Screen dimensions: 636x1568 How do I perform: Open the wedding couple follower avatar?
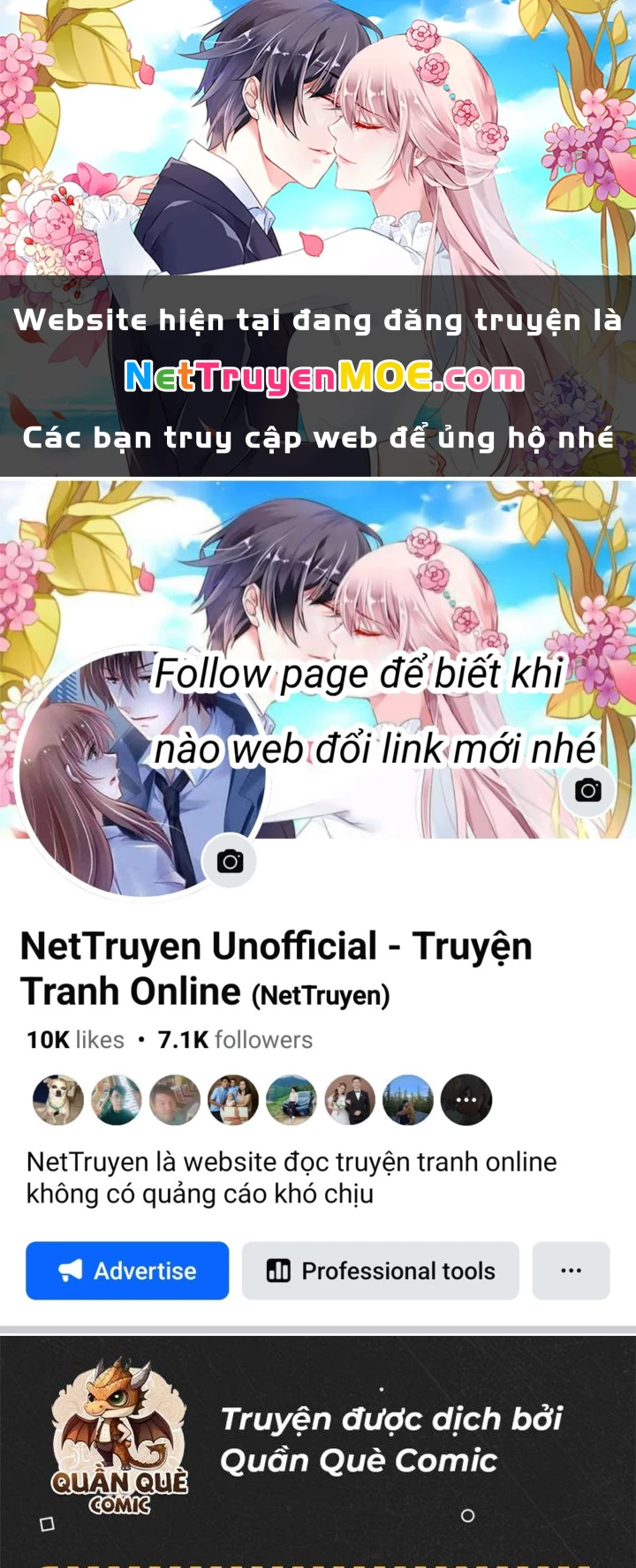point(350,1100)
